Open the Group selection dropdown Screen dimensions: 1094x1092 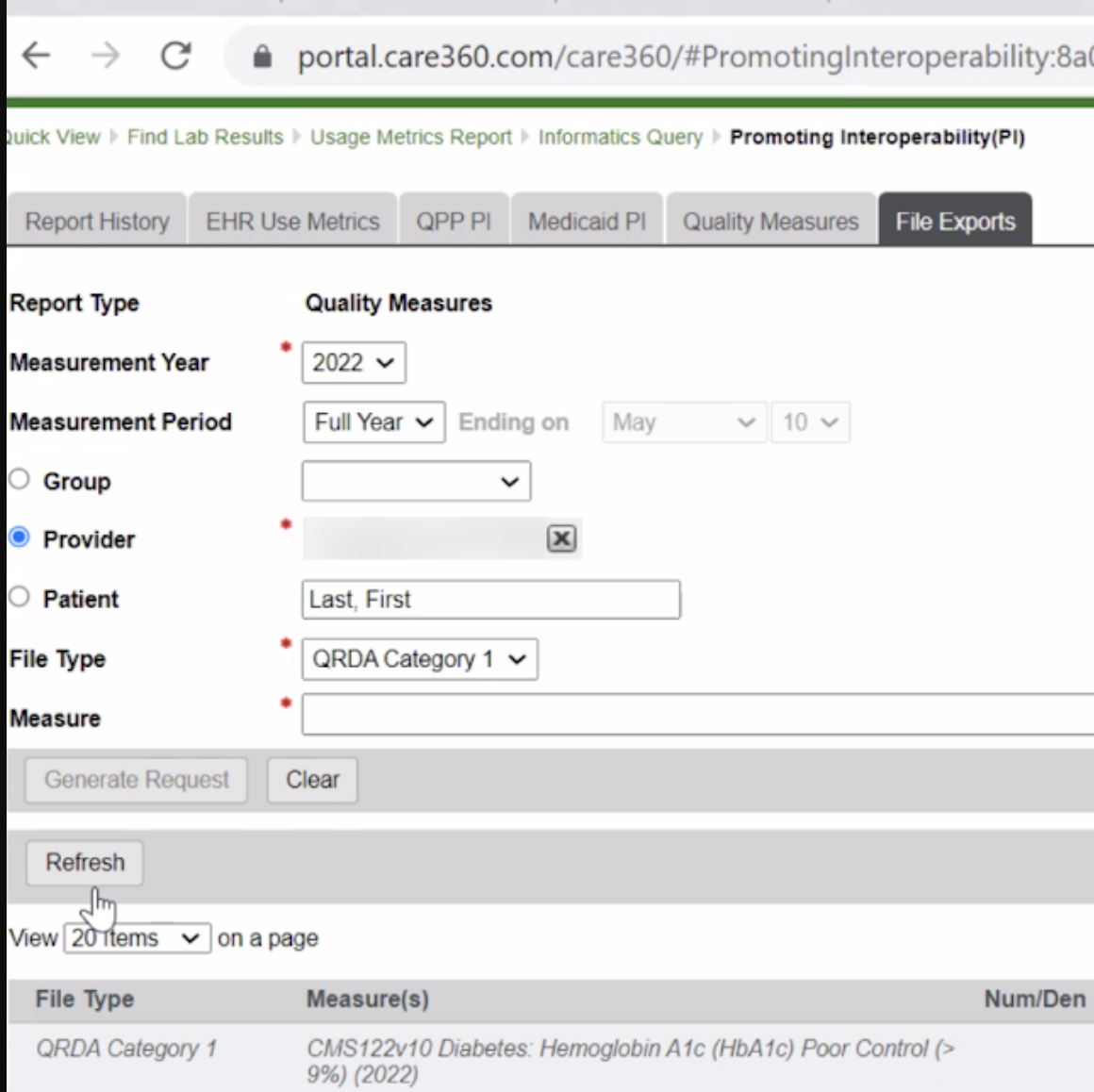(x=416, y=482)
